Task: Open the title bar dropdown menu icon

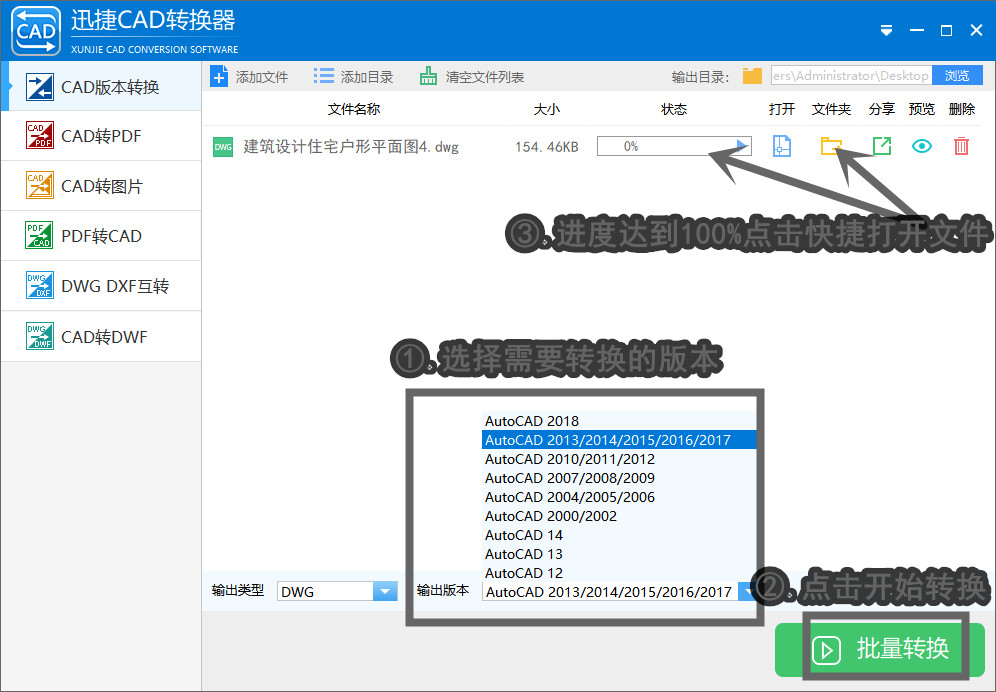Action: pos(887,31)
